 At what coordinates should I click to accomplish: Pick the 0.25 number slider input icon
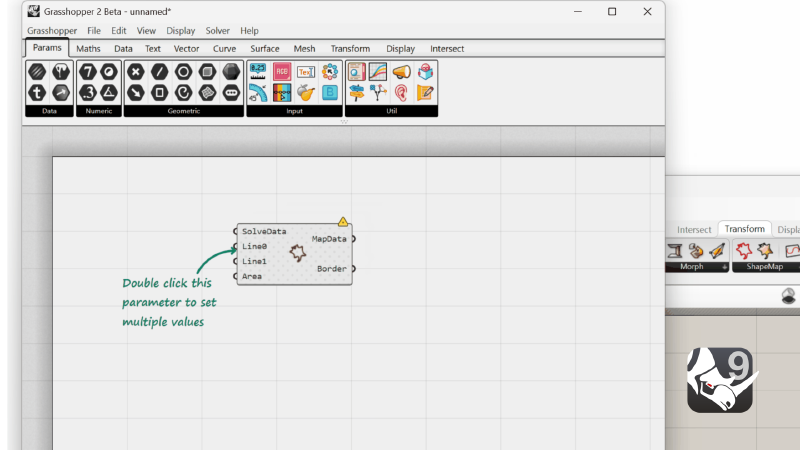coord(258,71)
